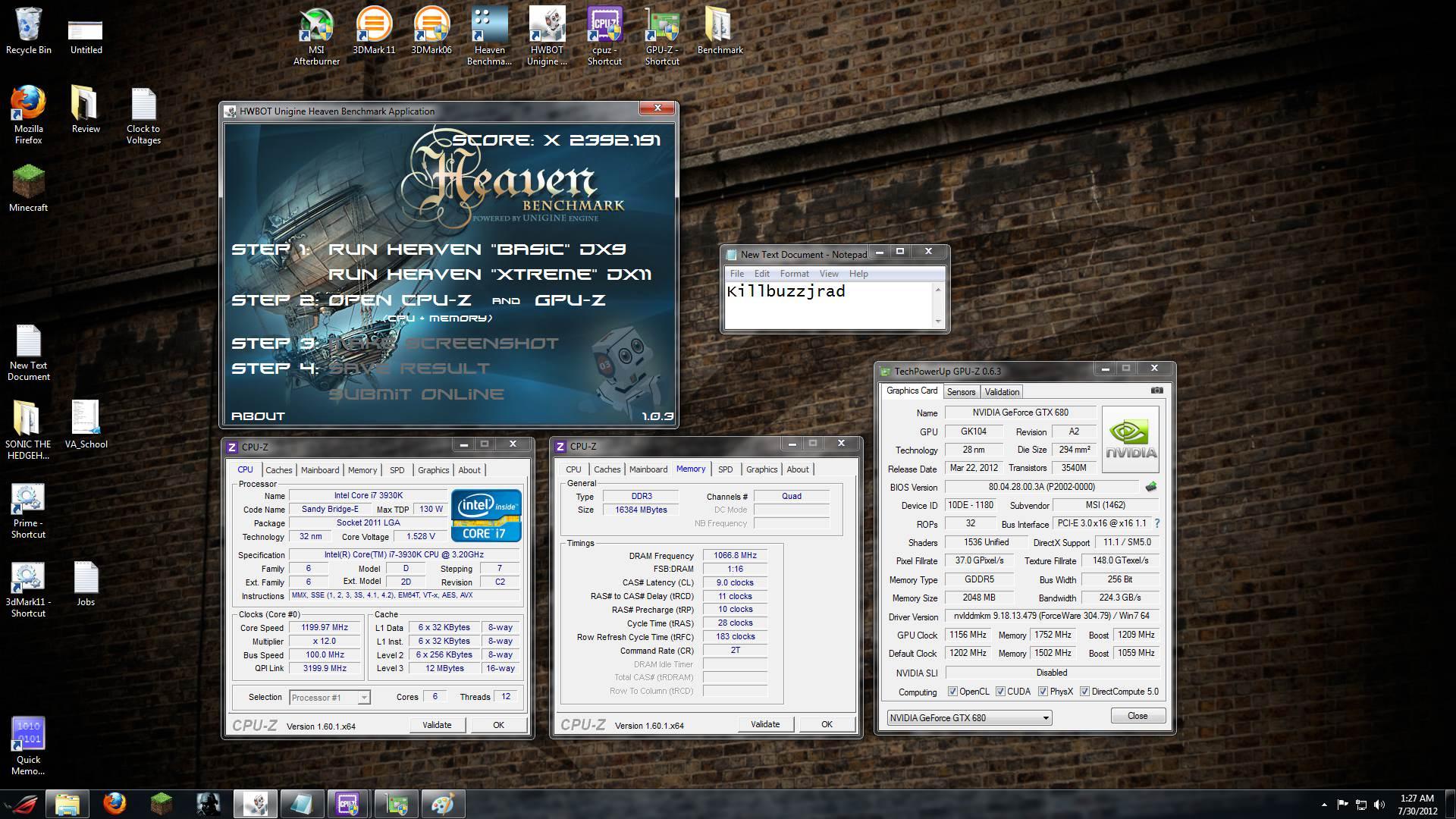Open Prime - Shortcut desktop icon
The width and height of the screenshot is (1456, 819).
pyautogui.click(x=28, y=511)
